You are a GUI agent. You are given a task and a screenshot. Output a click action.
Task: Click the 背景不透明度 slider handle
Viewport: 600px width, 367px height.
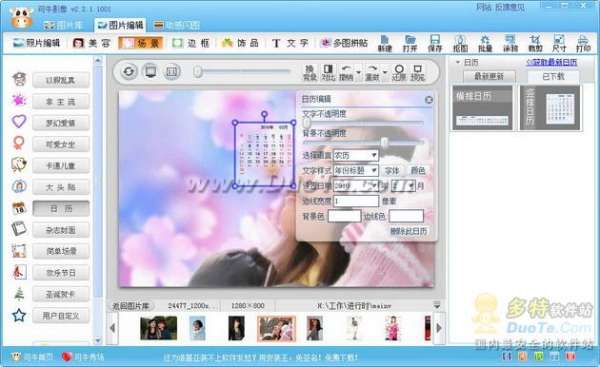point(385,143)
